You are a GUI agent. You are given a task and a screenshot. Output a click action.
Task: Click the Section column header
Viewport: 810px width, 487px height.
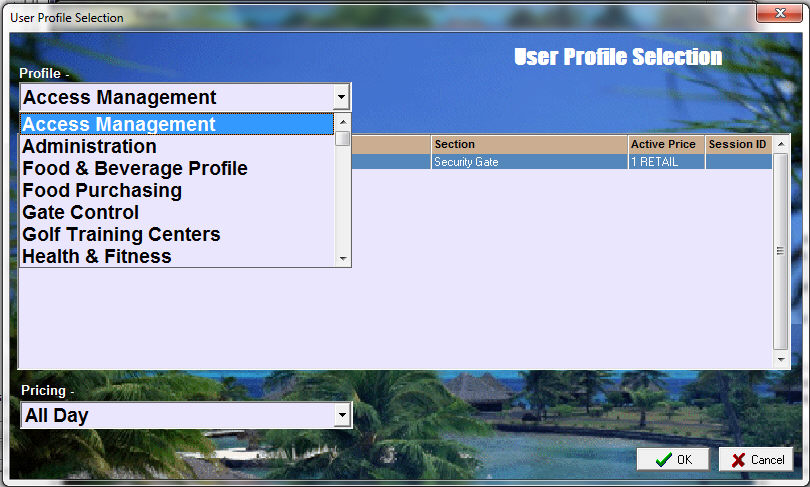[x=529, y=145]
